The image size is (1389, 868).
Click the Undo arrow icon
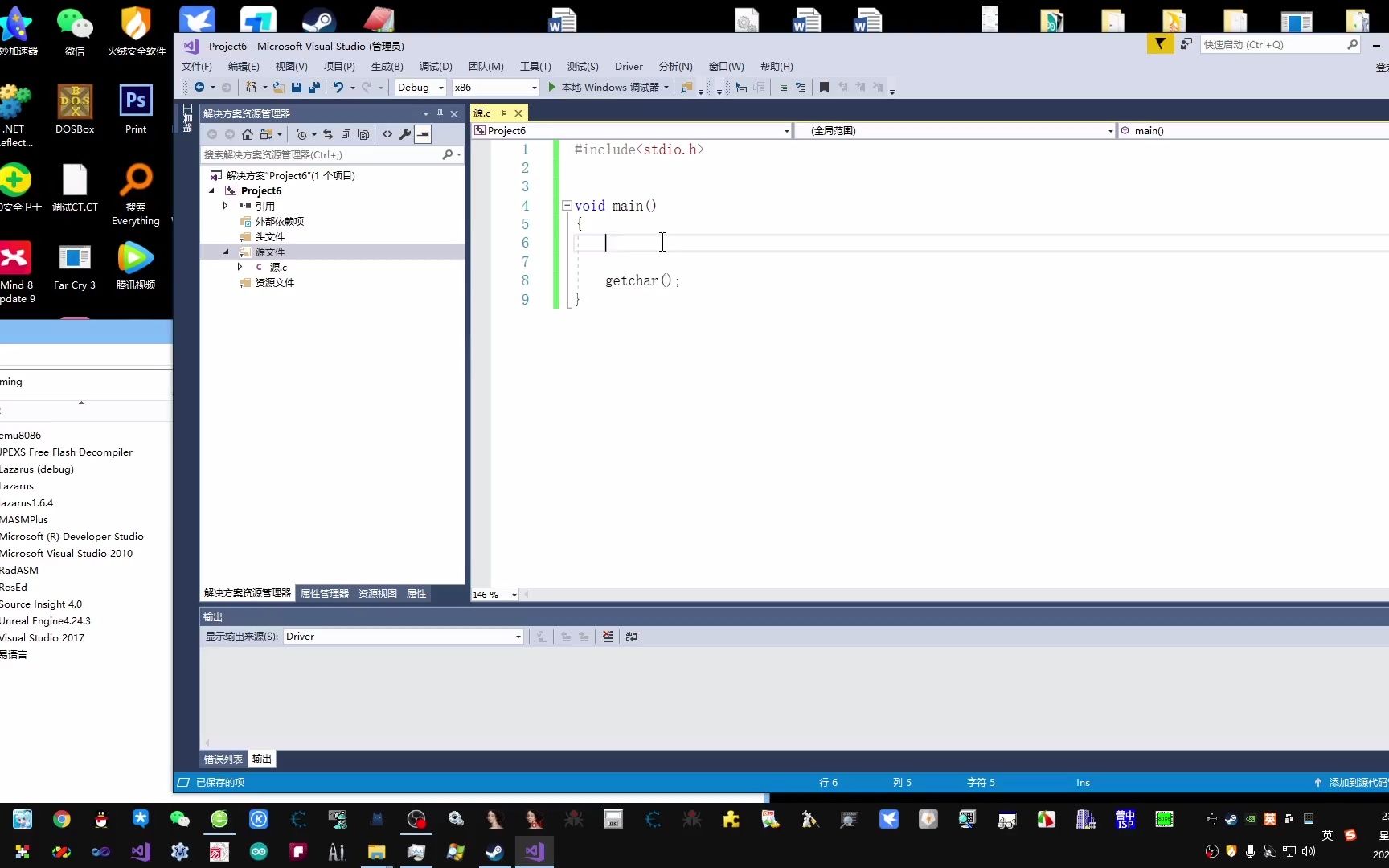(x=338, y=87)
